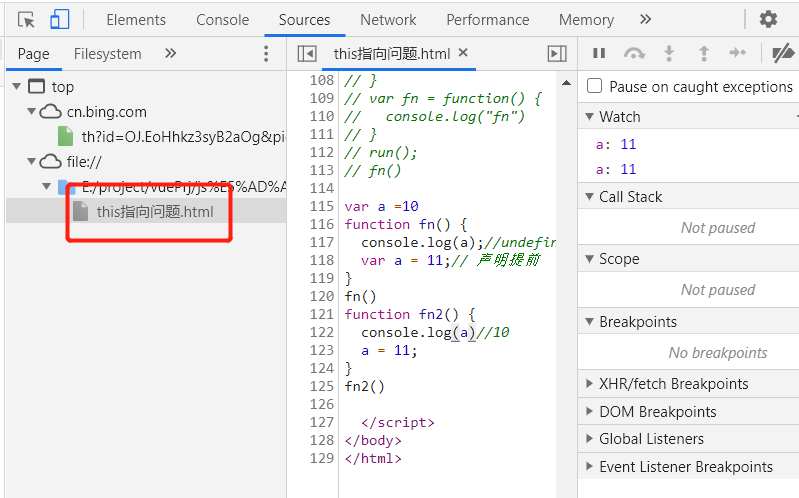Click editor scrollbar up arrow
Image resolution: width=799 pixels, height=498 pixels.
(566, 83)
